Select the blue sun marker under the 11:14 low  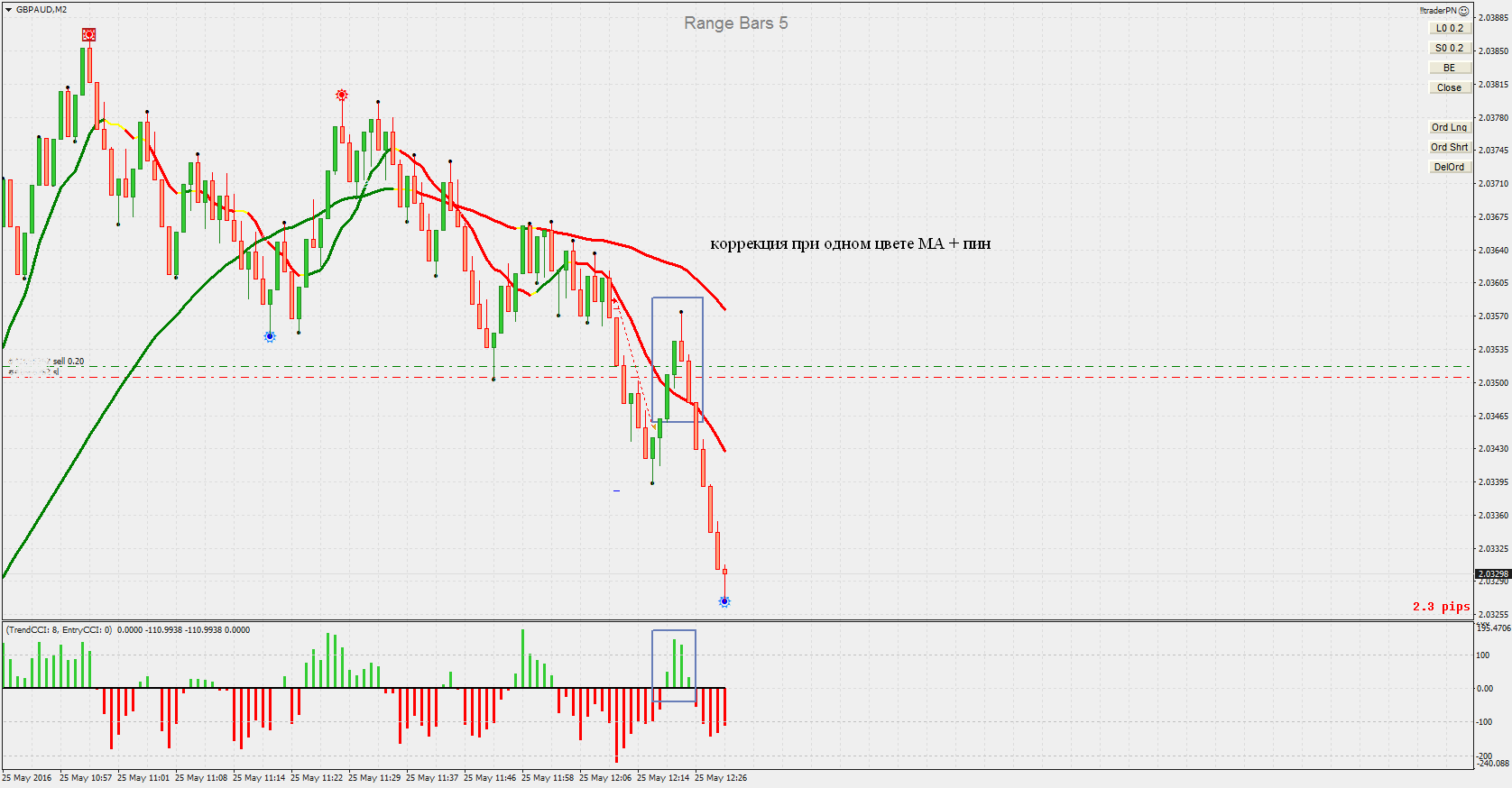pyautogui.click(x=270, y=336)
